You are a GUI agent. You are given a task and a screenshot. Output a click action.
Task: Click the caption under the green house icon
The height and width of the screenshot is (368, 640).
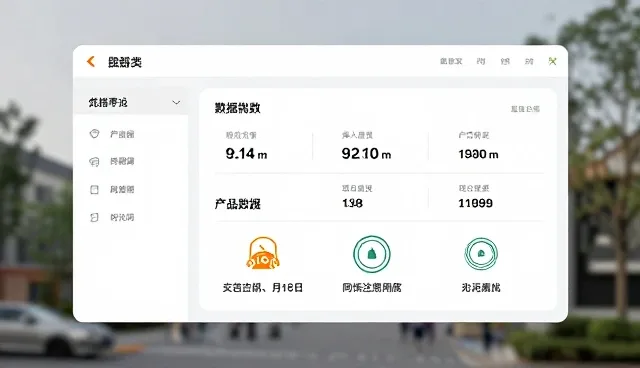coord(481,288)
